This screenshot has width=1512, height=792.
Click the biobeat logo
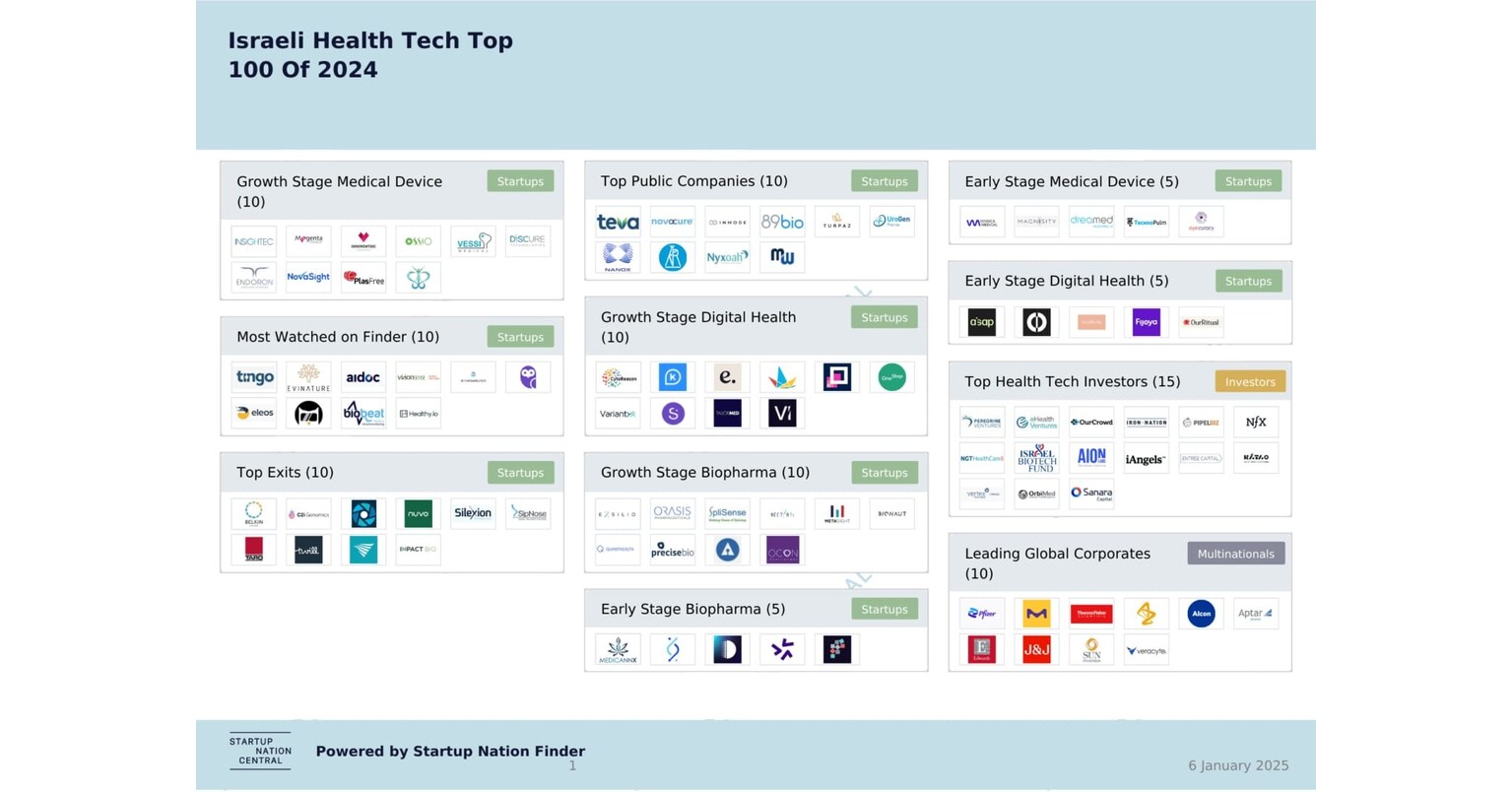(x=363, y=413)
